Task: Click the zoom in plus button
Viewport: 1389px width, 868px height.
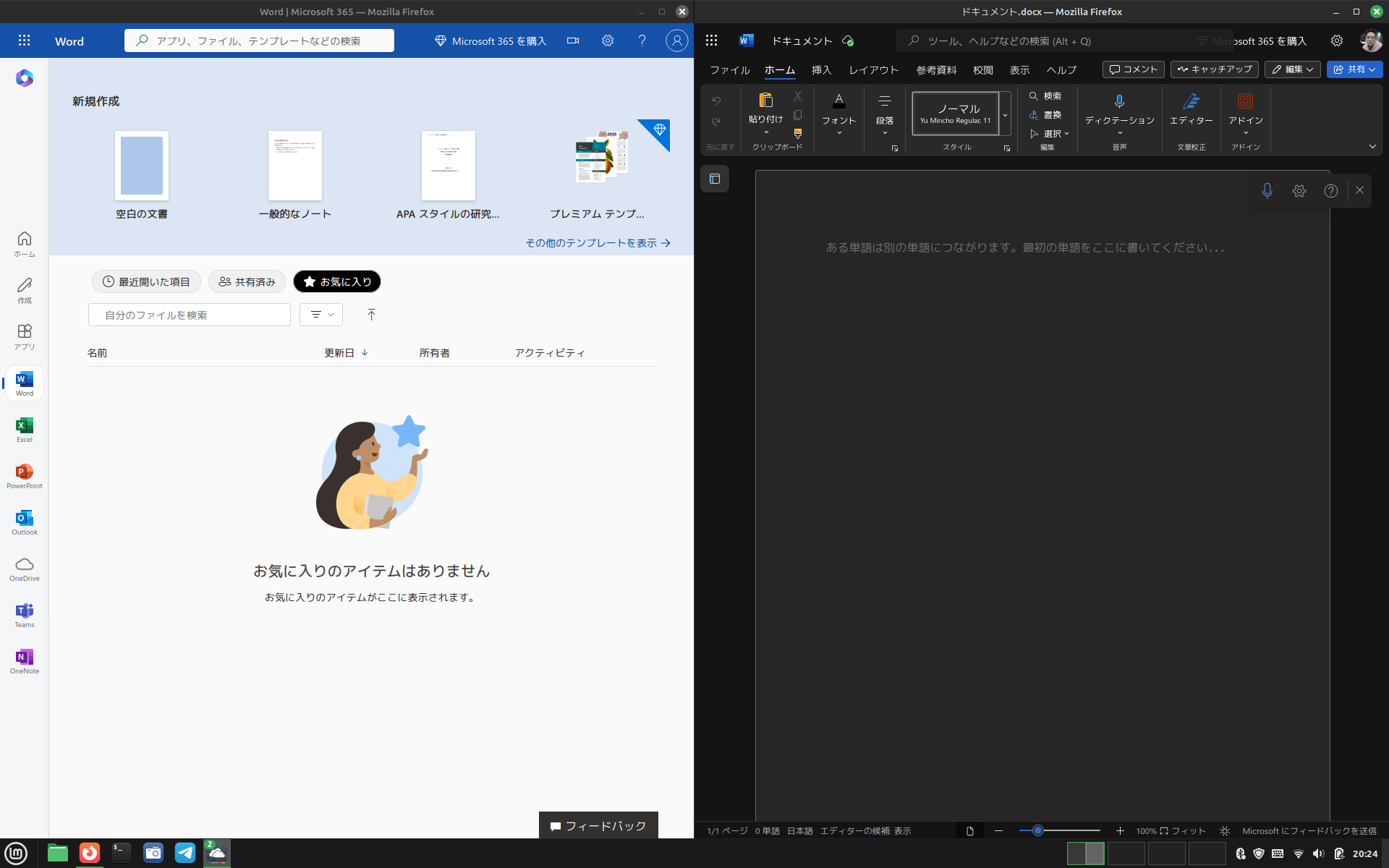Action: coord(1120,831)
